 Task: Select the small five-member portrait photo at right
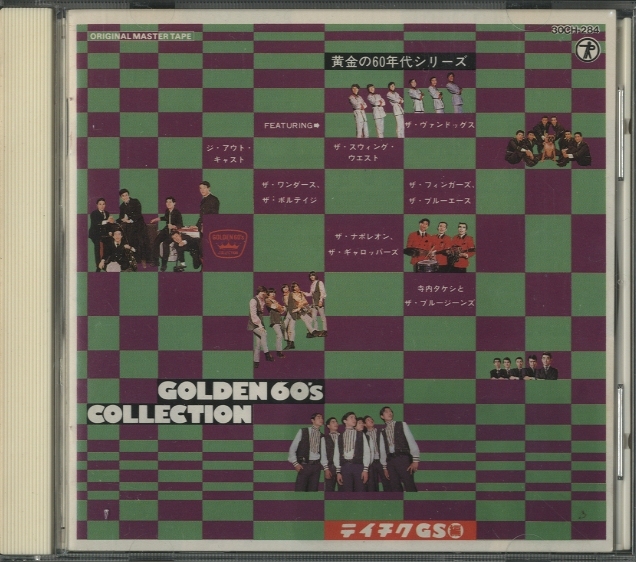point(524,368)
